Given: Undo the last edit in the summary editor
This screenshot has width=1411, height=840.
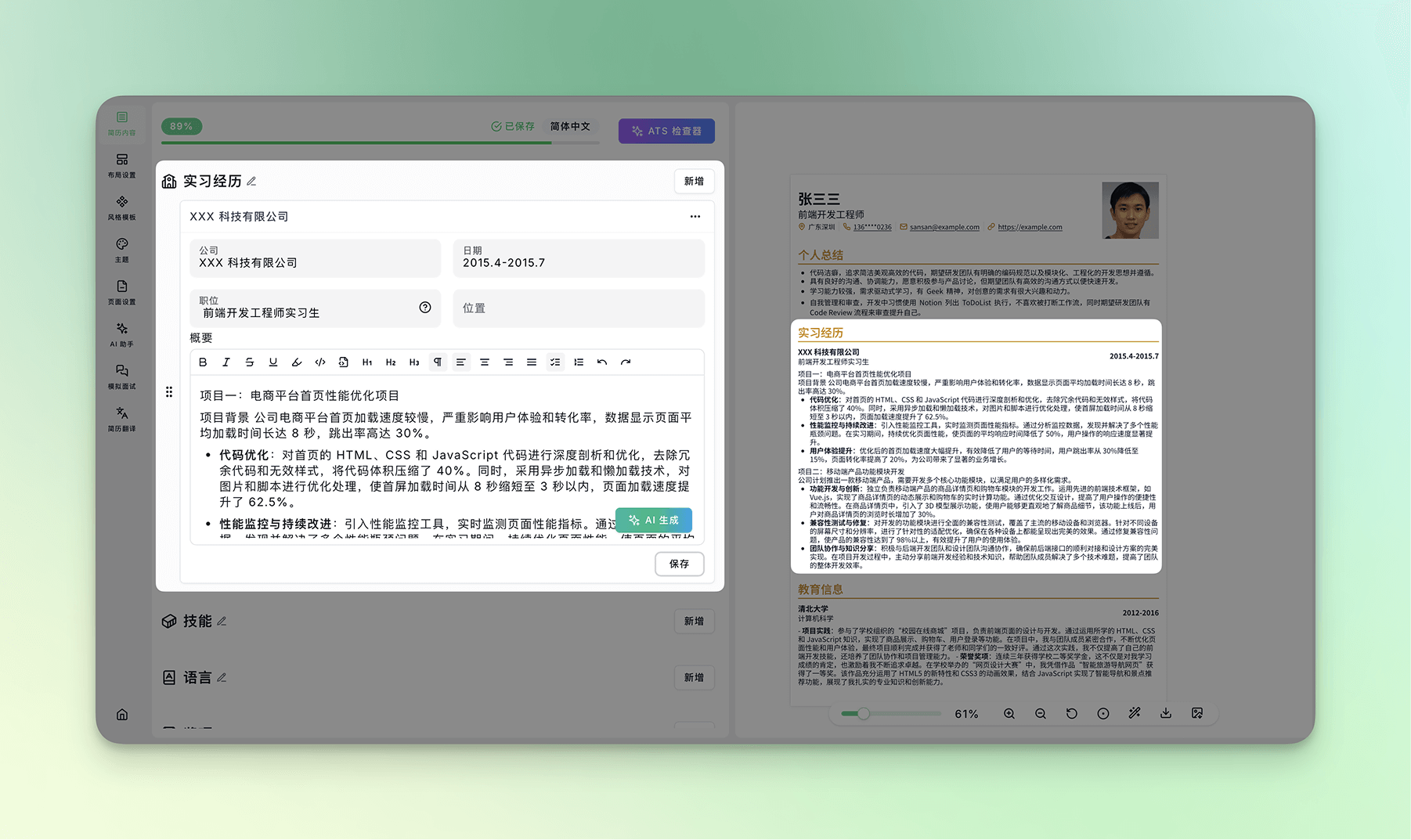Looking at the screenshot, I should tap(602, 362).
